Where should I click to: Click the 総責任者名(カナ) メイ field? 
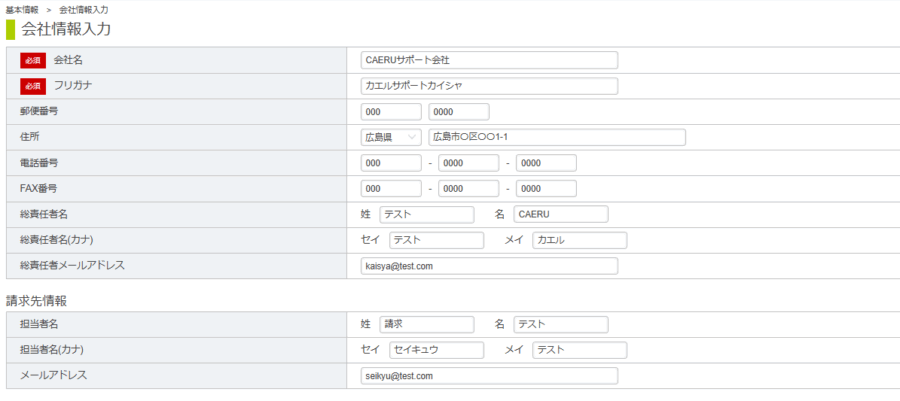(579, 240)
